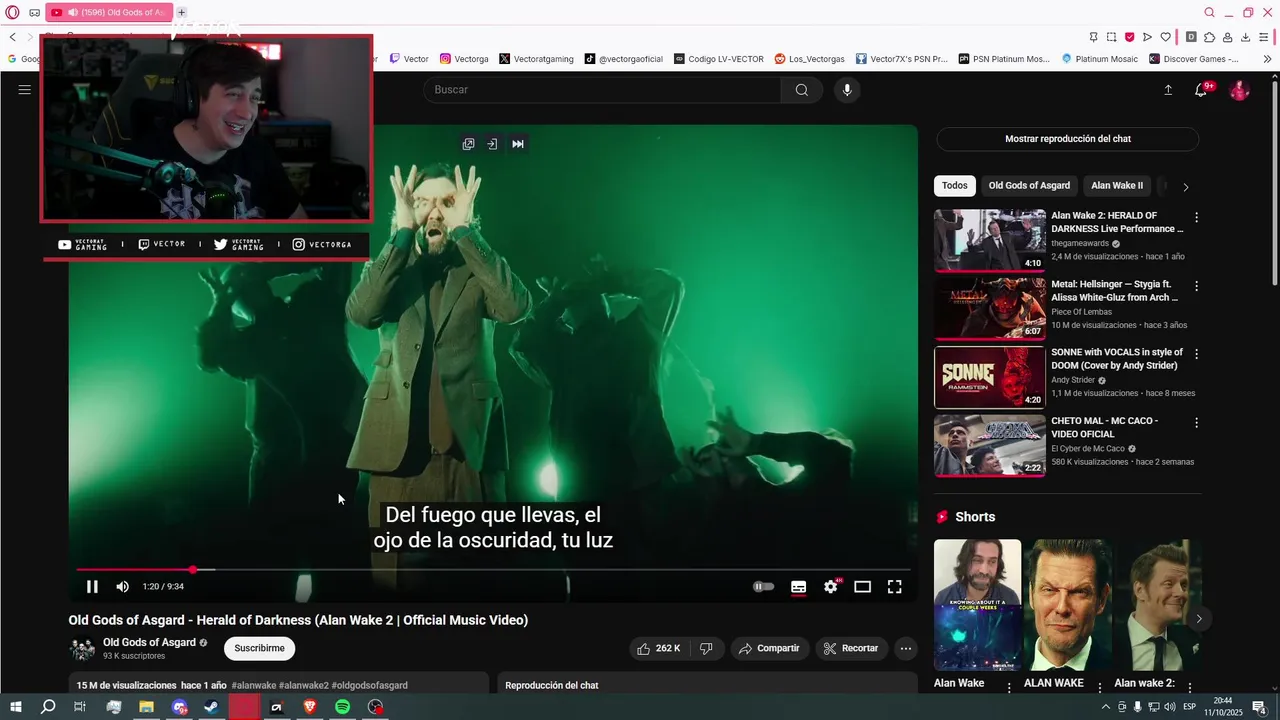Screen dimensions: 1280x720
Task: Mute the video using the speaker icon
Action: coord(122,587)
